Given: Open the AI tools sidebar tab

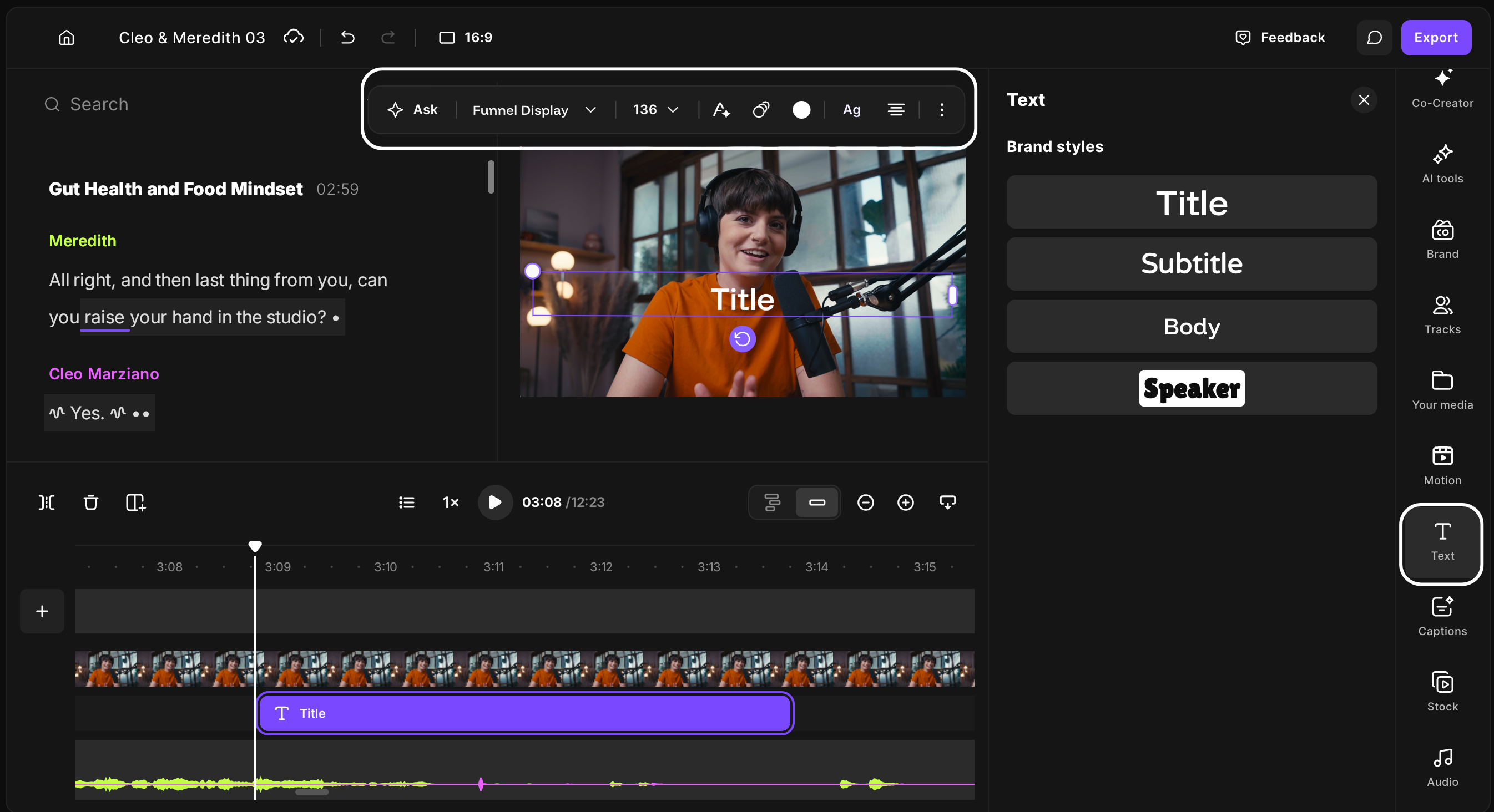Looking at the screenshot, I should click(x=1442, y=164).
